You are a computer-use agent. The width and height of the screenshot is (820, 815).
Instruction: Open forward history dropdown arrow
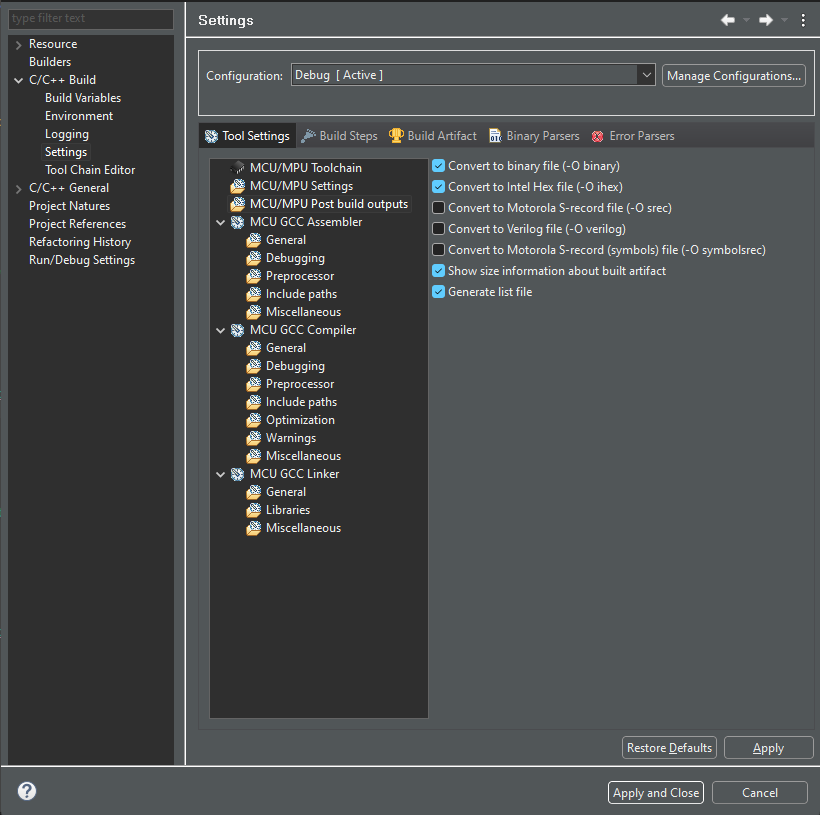point(784,20)
